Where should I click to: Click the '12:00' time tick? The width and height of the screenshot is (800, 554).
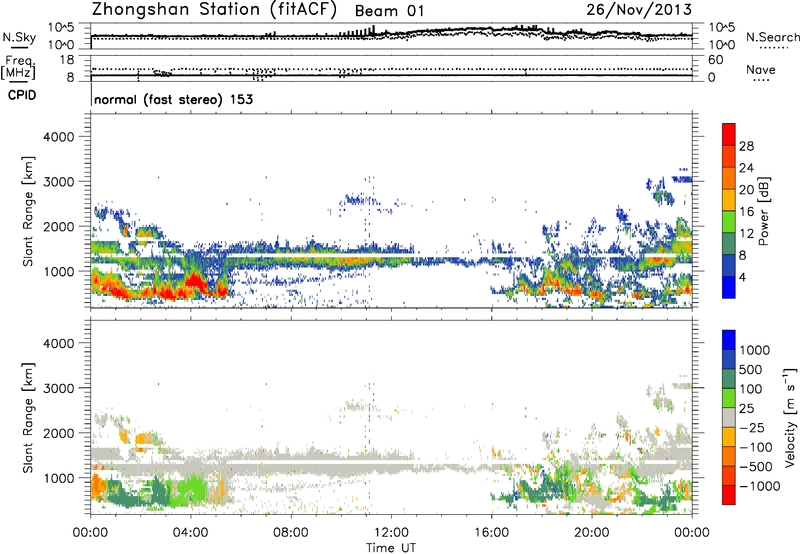[391, 533]
